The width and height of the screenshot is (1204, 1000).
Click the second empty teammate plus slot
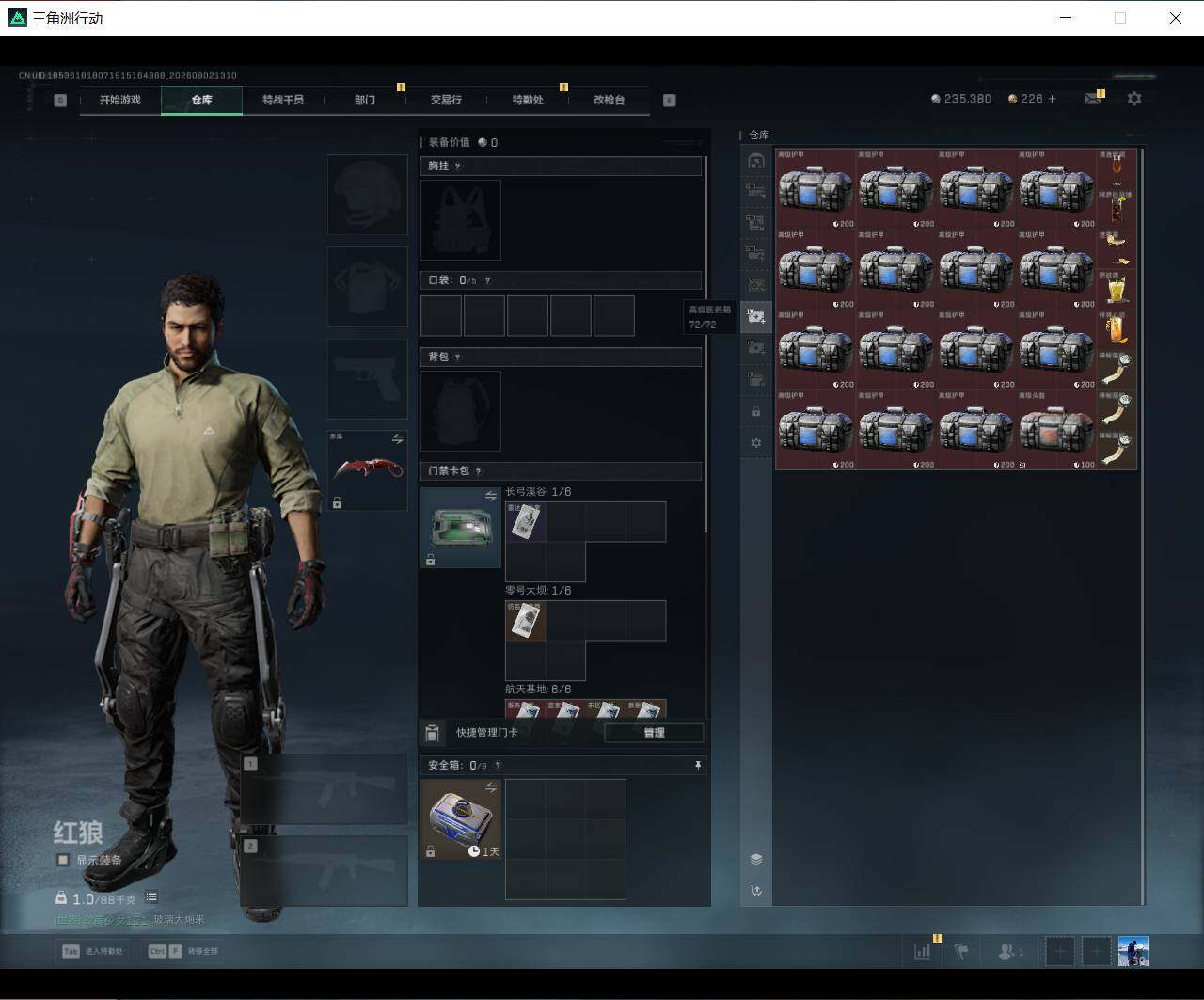[x=1096, y=952]
